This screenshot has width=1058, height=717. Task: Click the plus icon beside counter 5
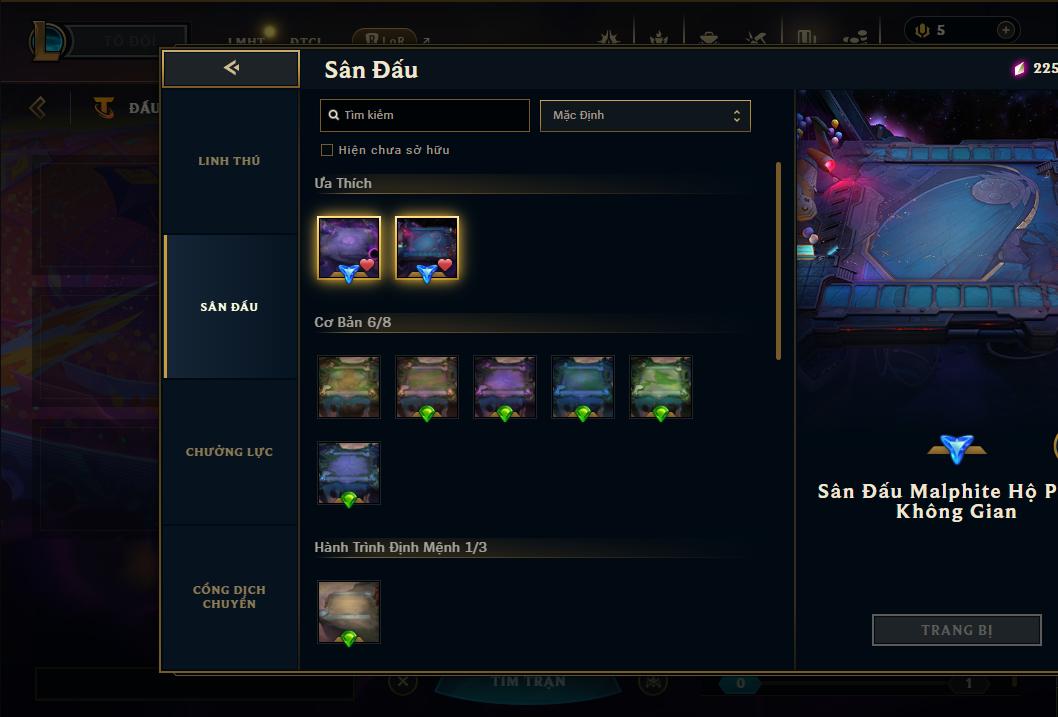(1005, 30)
